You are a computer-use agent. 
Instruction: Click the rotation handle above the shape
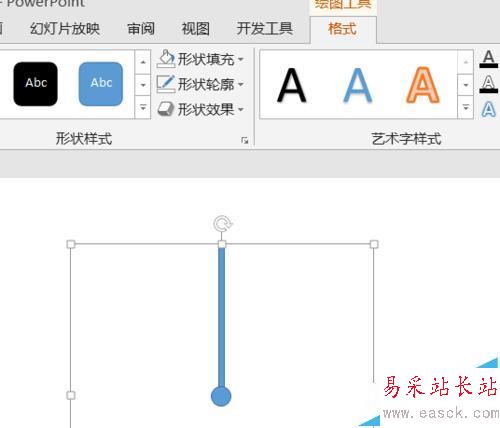click(222, 223)
